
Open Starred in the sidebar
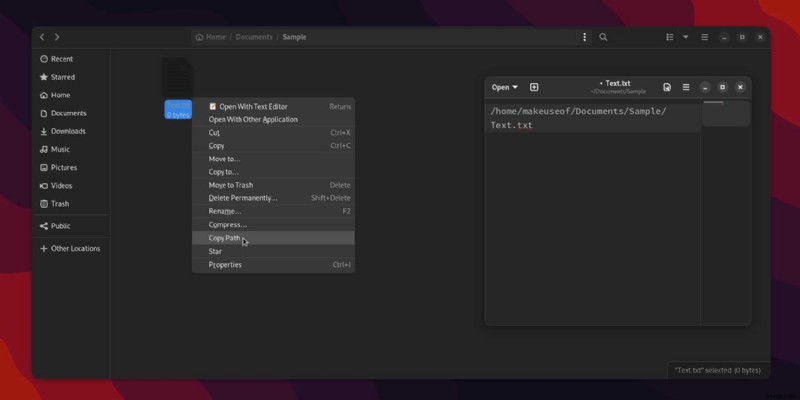(x=71, y=77)
